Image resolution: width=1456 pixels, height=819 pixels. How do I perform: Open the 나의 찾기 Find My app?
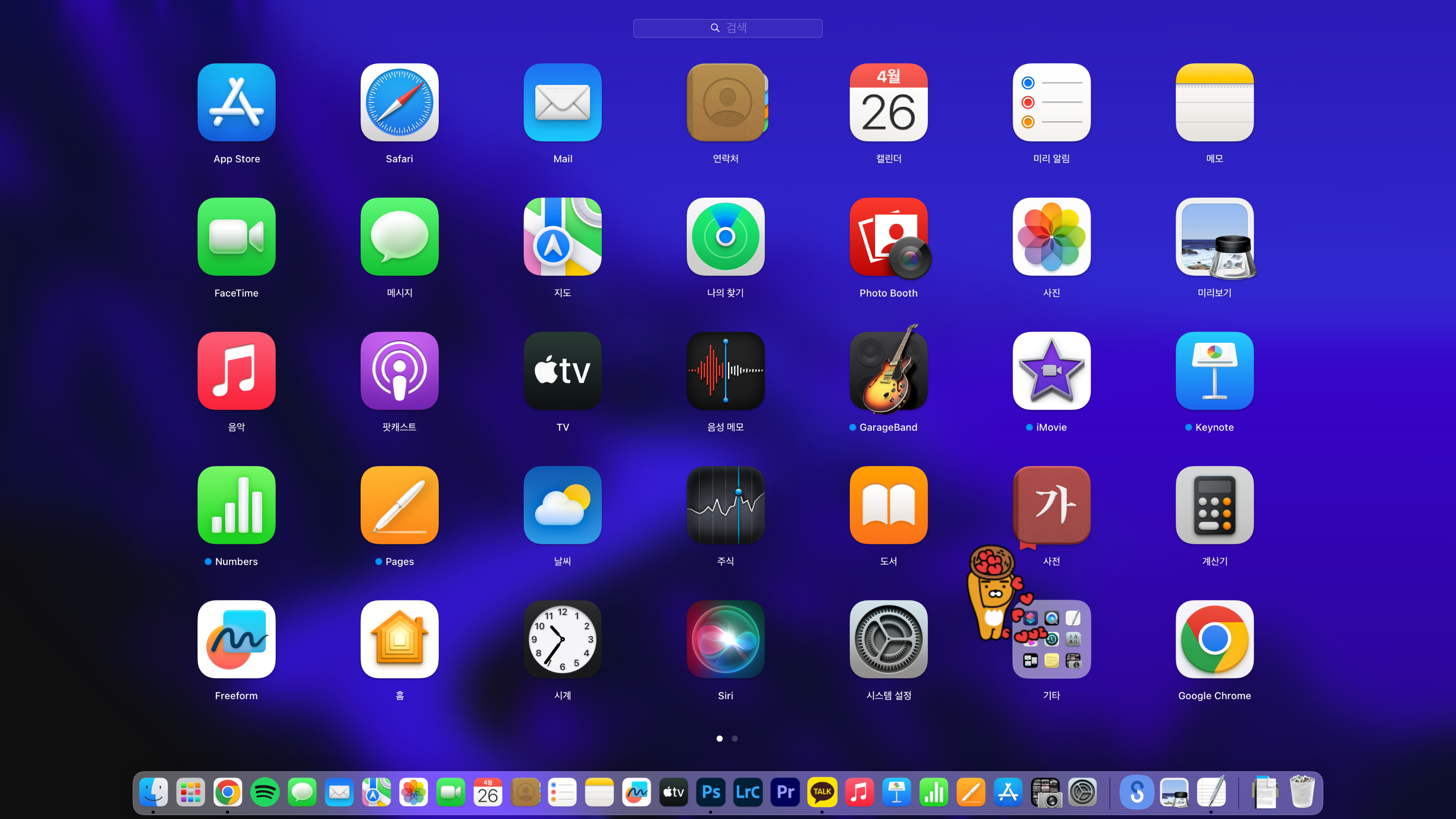(x=725, y=237)
